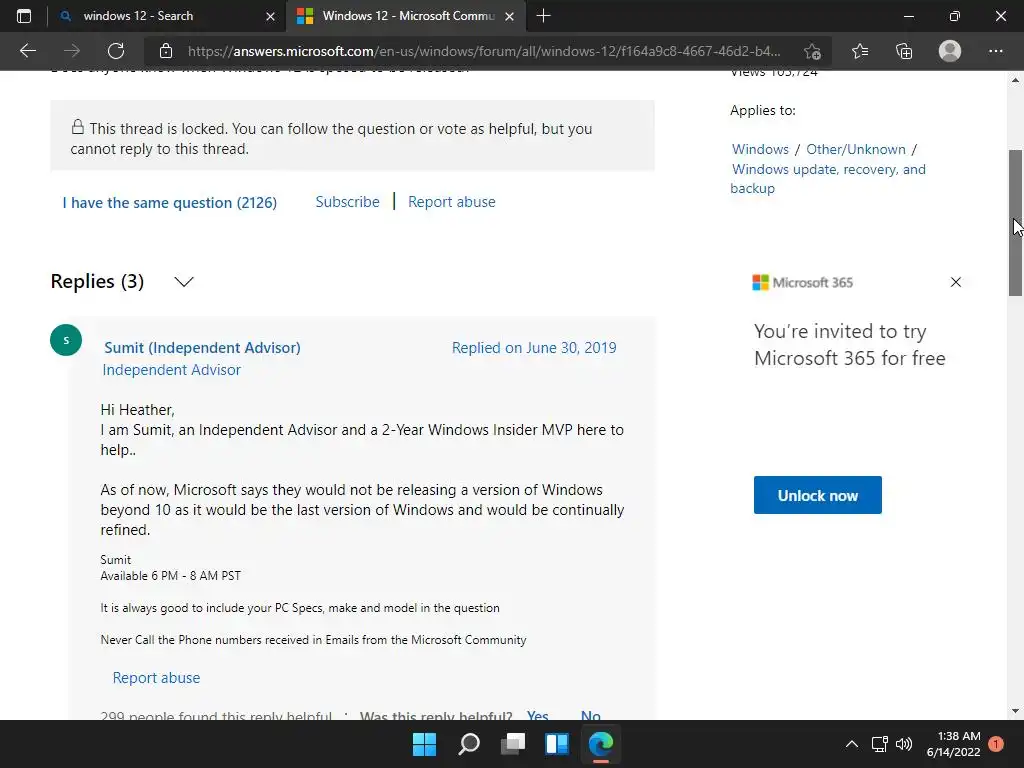Open the volume tray icon

click(904, 744)
